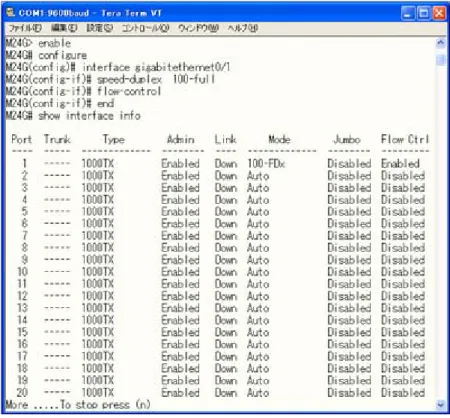The height and width of the screenshot is (418, 450).
Task: Maximize the Tera Term window
Action: tap(424, 13)
